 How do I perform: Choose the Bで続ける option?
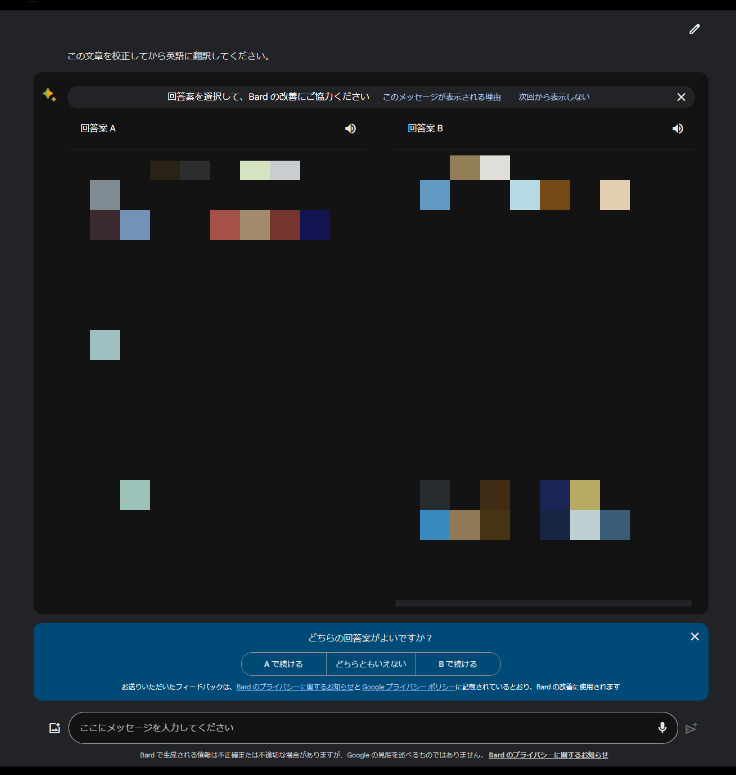pyautogui.click(x=457, y=664)
